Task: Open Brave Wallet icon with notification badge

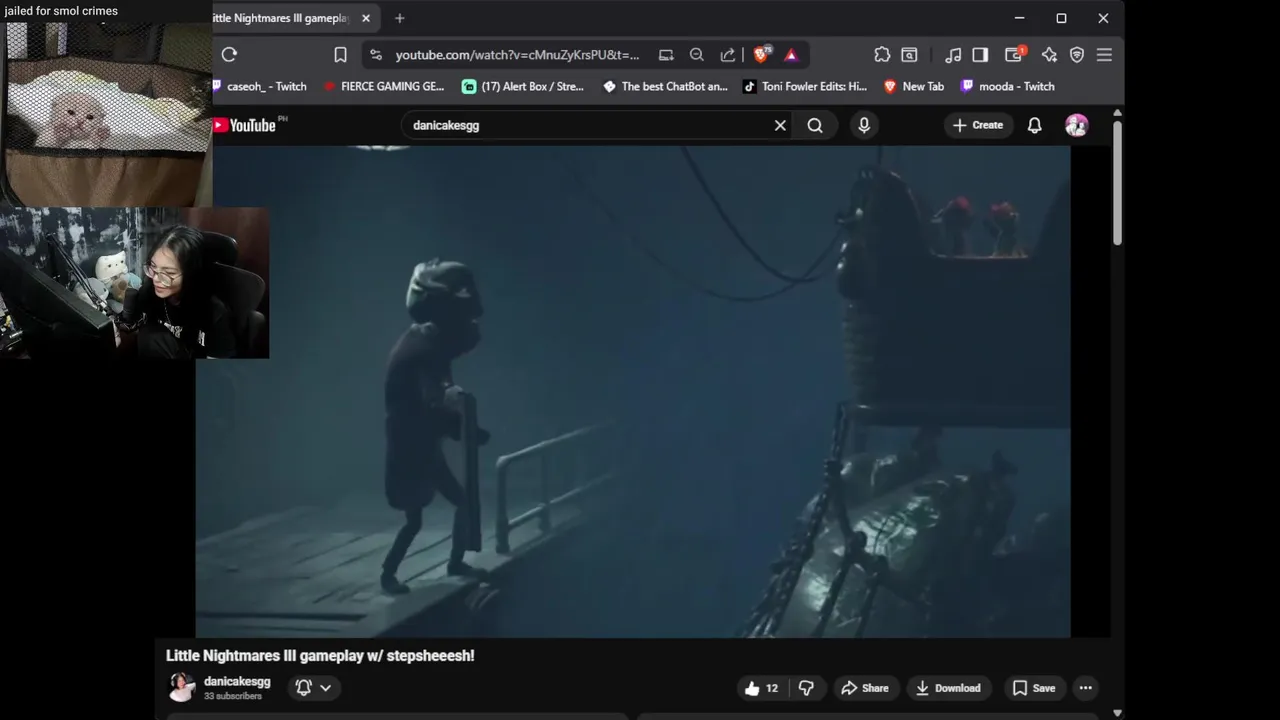Action: 1014,55
